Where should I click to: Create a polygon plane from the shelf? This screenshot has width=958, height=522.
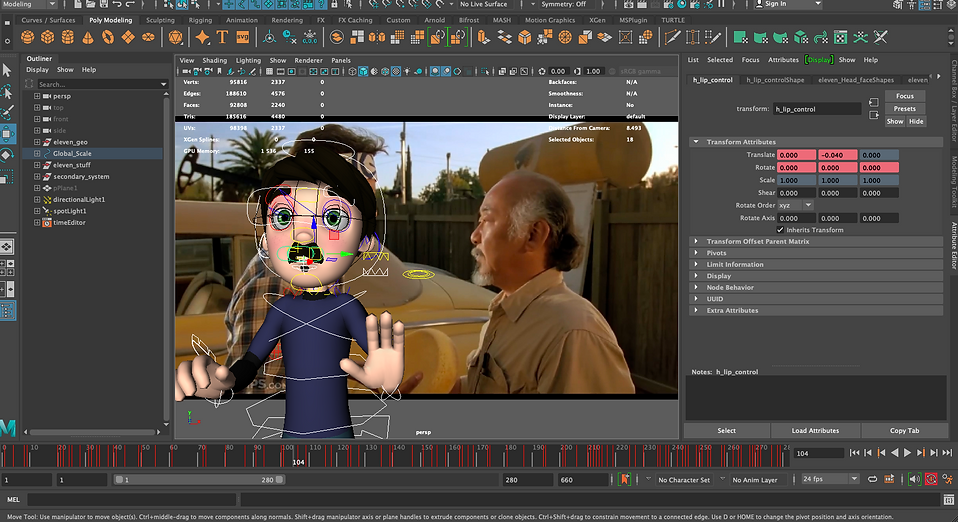[x=128, y=37]
